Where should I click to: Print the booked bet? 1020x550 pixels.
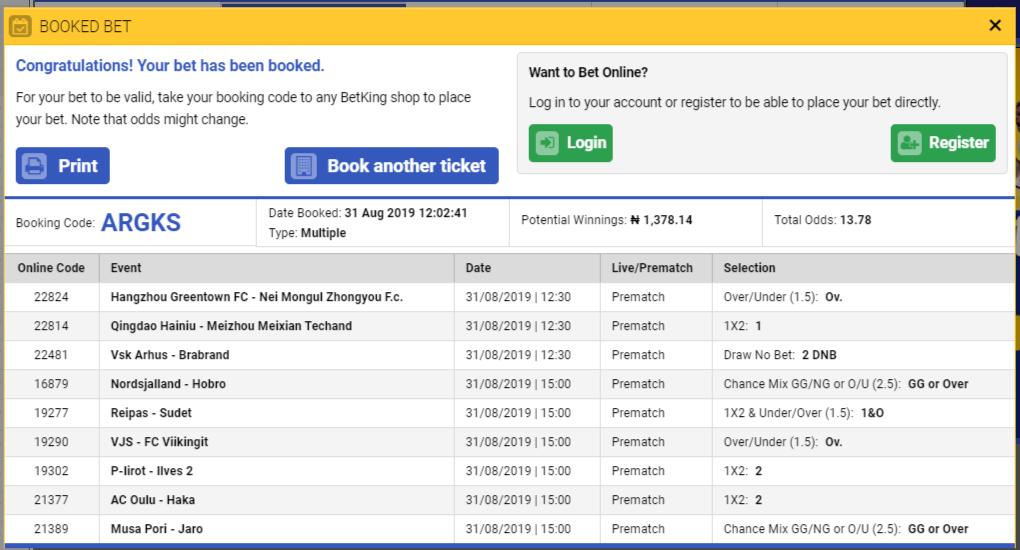(62, 166)
